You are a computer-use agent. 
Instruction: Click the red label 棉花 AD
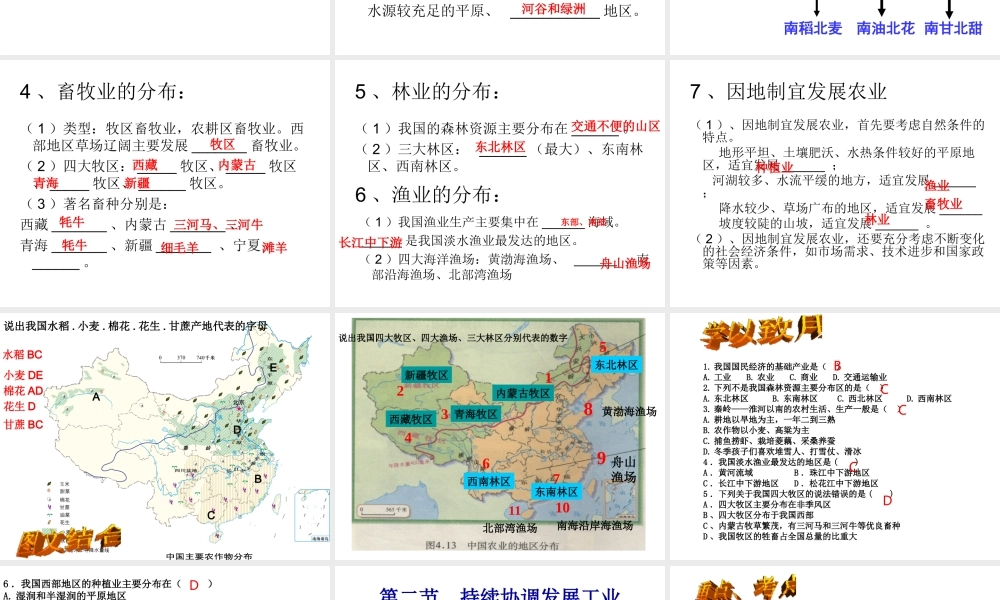[x=23, y=391]
